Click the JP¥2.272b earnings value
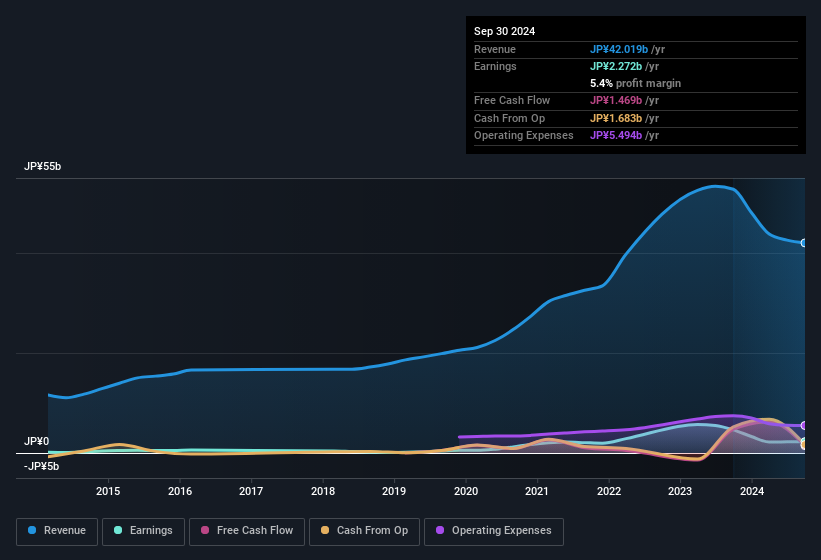Screen dimensions: 821x560 pos(616,66)
